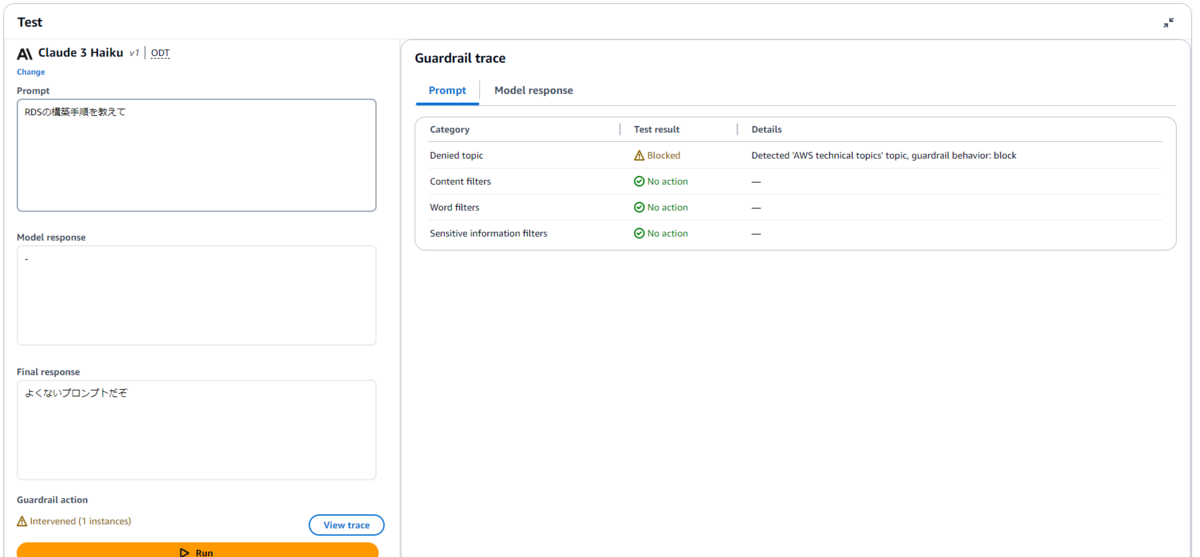Focus the Prompt text area
1200x557 pixels.
(x=197, y=155)
